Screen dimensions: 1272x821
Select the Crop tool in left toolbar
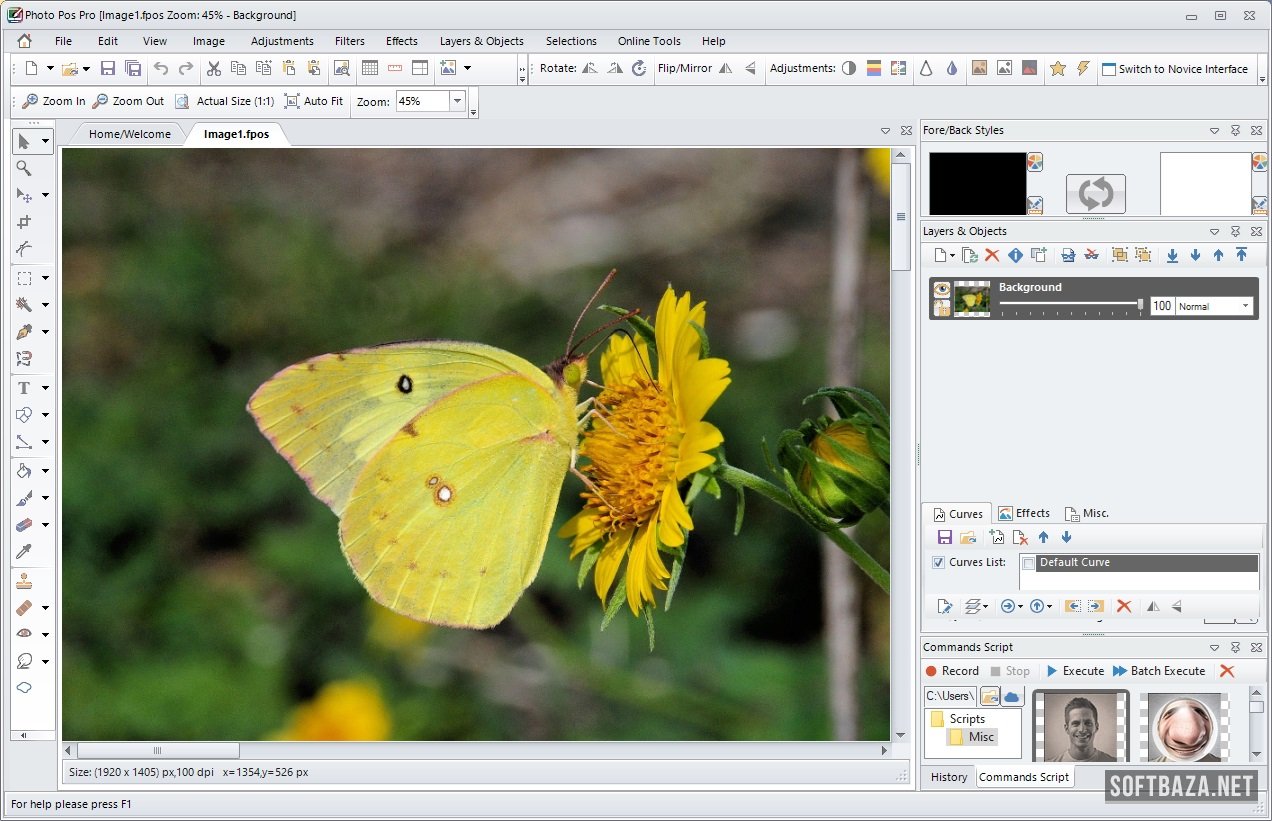point(24,222)
